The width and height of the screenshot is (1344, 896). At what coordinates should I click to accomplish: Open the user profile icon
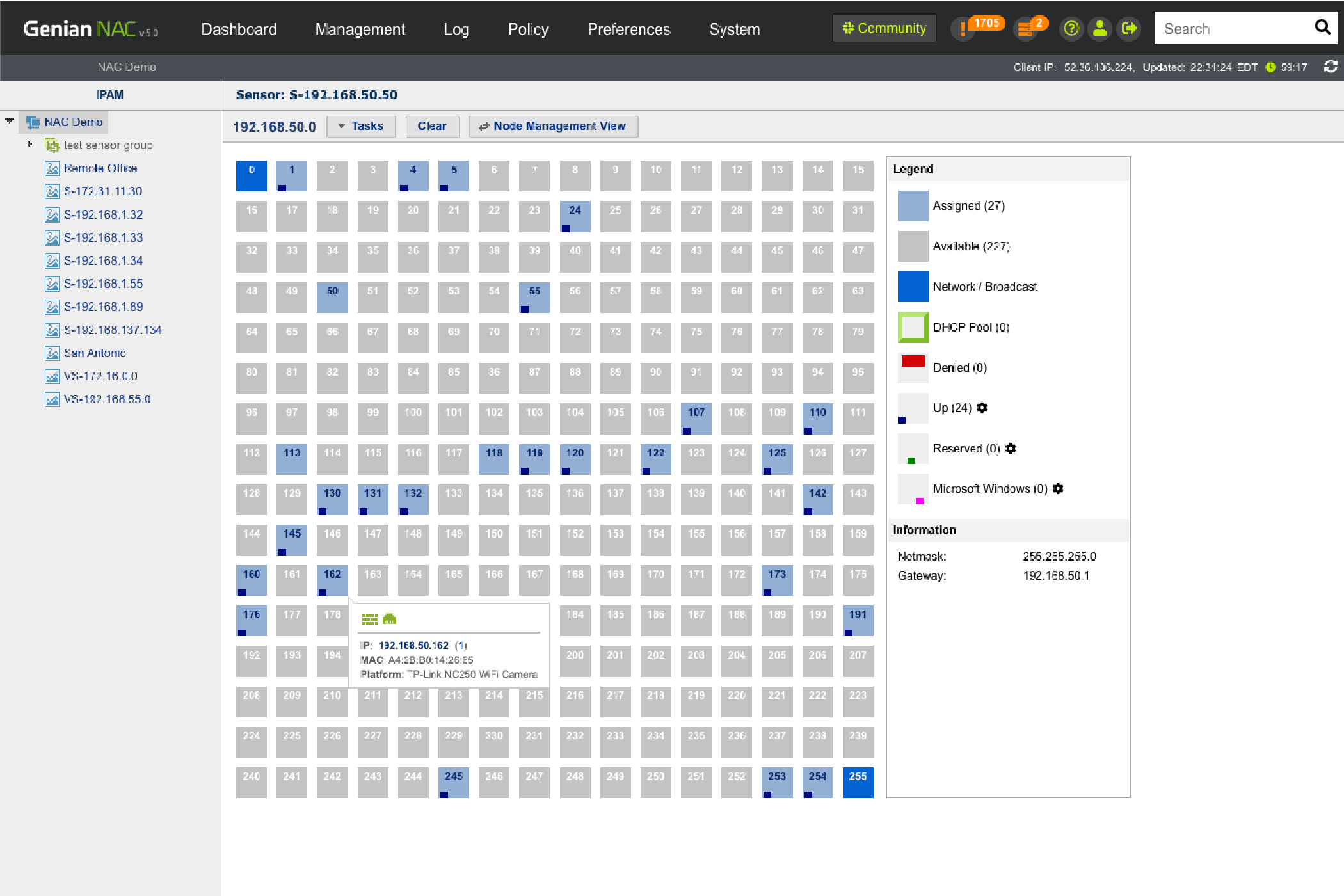pos(1100,29)
